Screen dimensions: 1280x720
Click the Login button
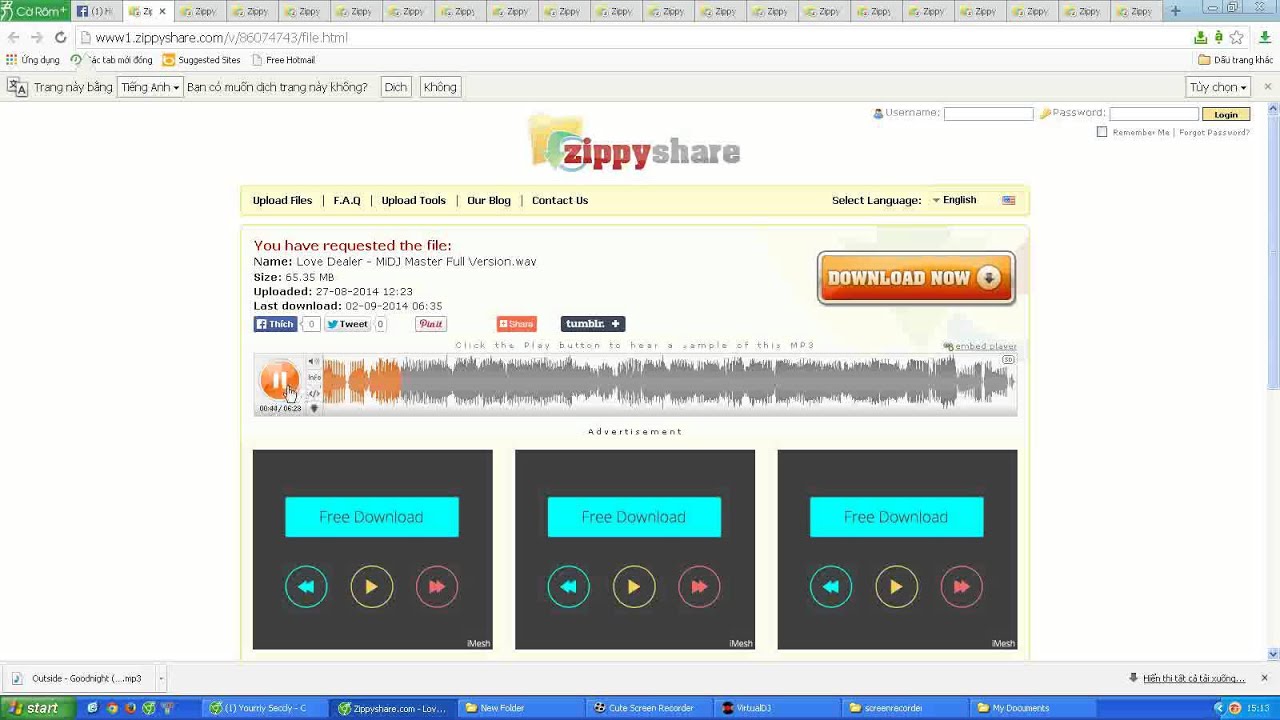pos(1226,114)
